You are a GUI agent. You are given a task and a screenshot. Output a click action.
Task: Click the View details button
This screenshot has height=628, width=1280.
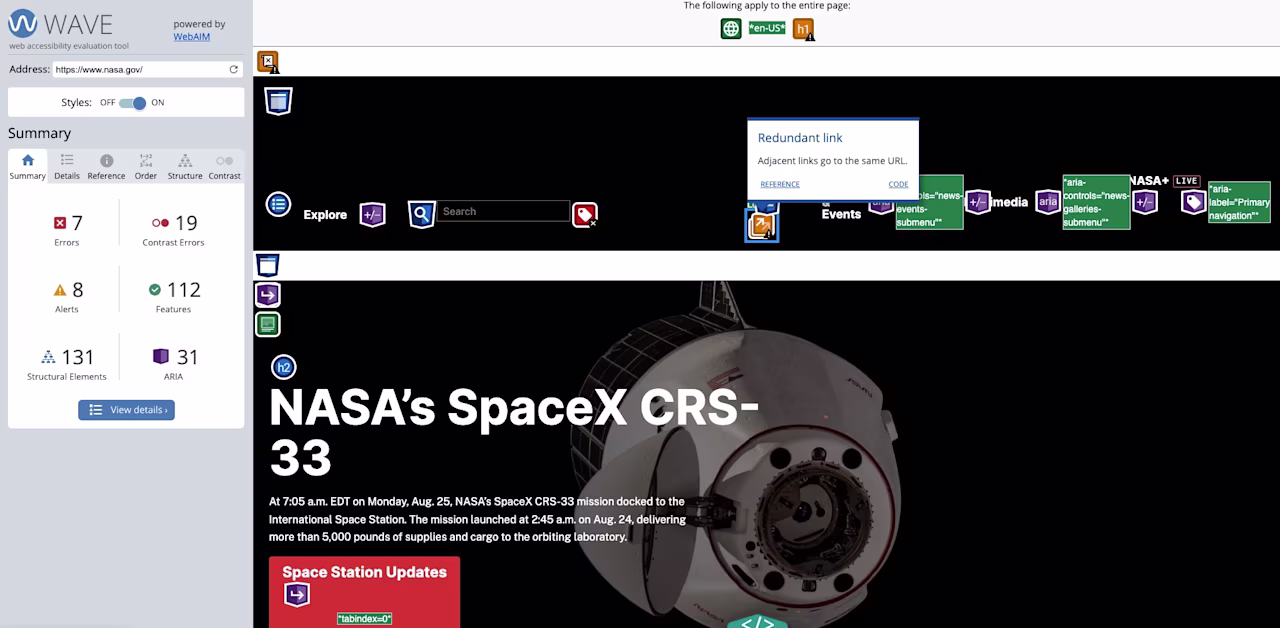point(126,410)
